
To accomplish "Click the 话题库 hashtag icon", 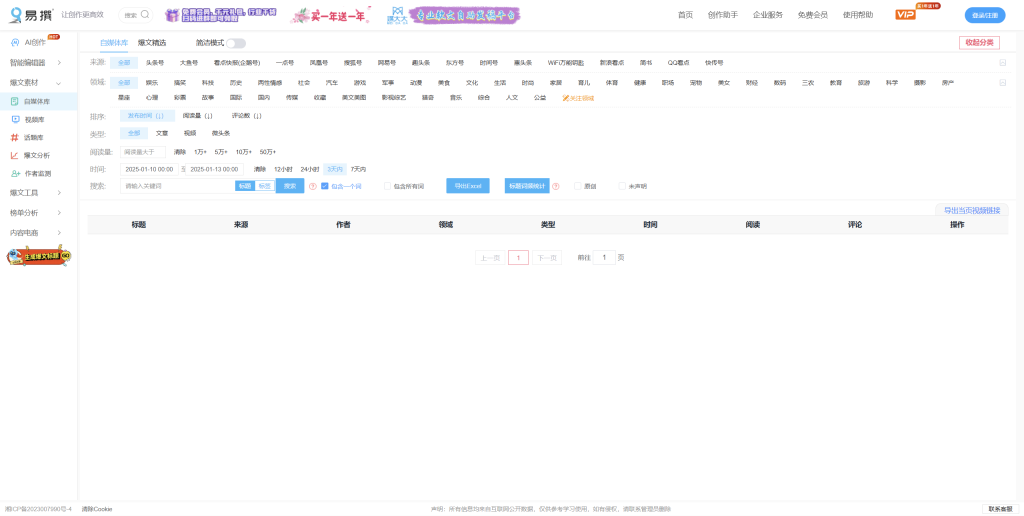I will [14, 137].
